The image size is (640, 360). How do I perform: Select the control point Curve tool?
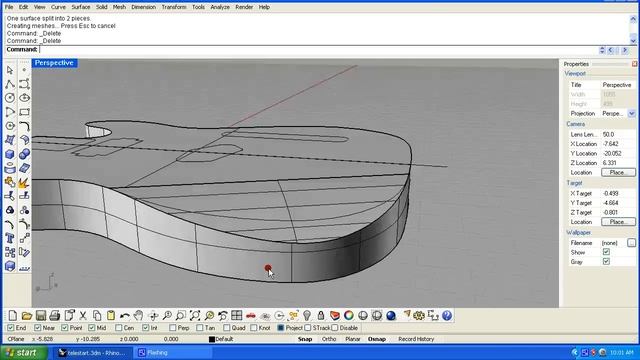point(24,84)
